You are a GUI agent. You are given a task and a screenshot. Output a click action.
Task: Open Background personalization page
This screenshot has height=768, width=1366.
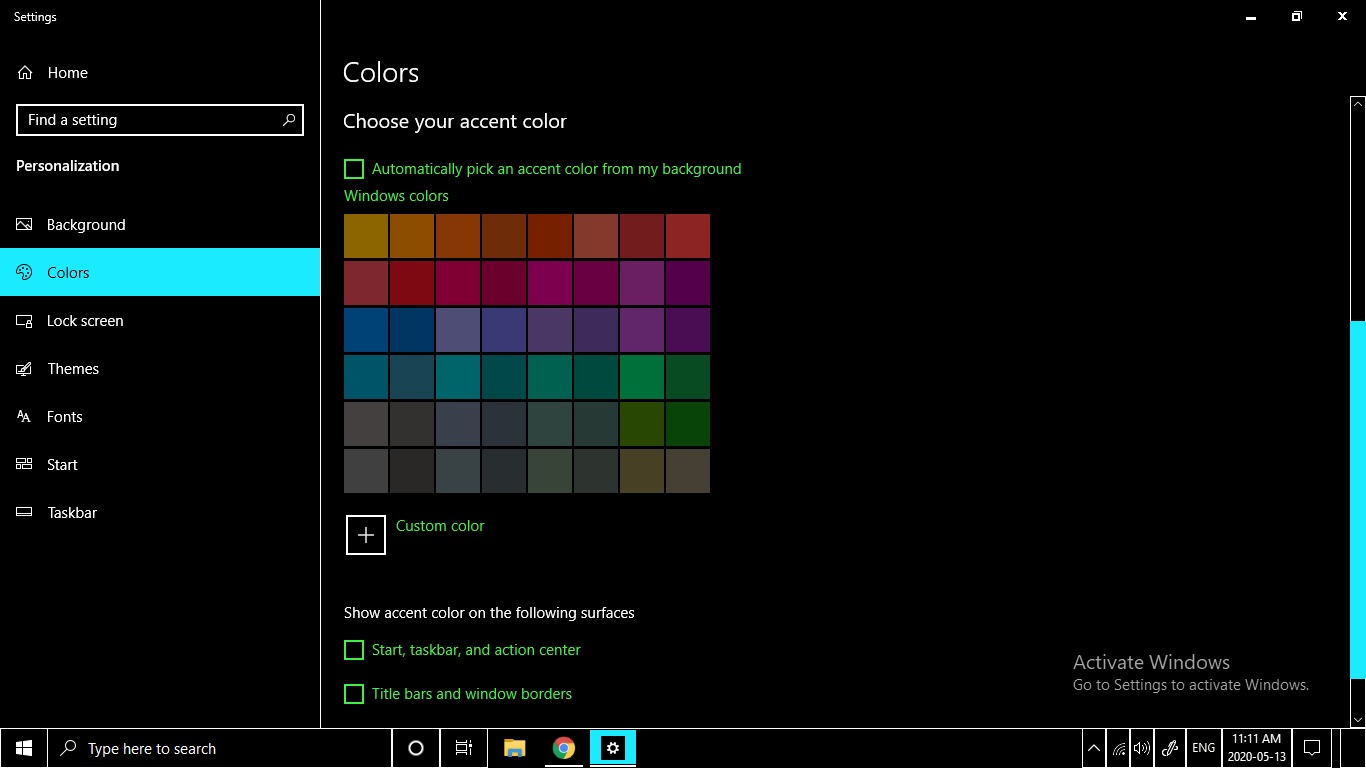[160, 225]
